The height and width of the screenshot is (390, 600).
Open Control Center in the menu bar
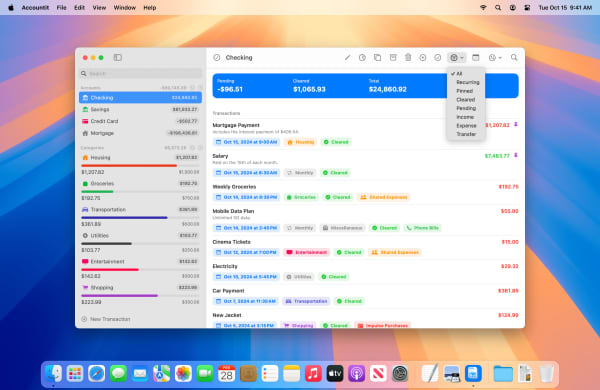point(527,8)
